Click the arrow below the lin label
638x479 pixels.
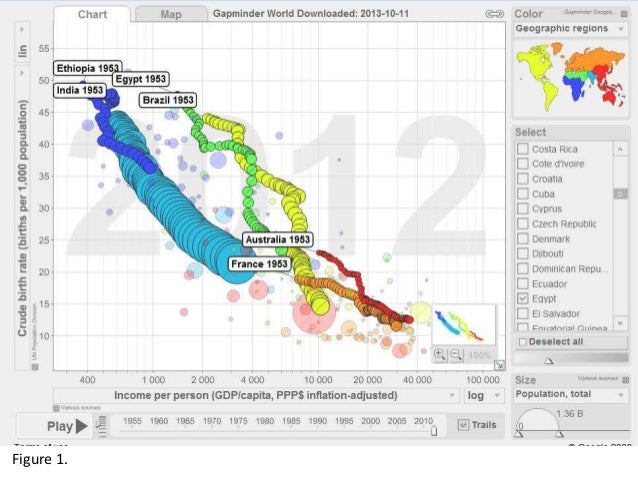click(x=22, y=73)
